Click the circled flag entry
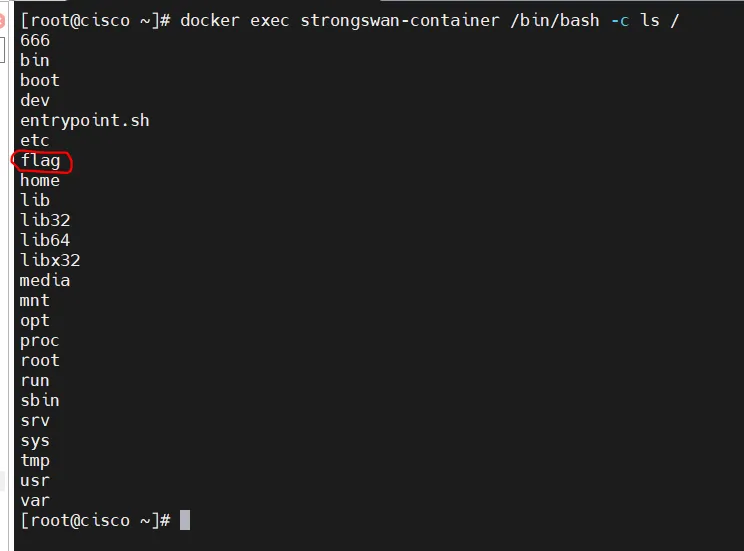 coord(40,160)
